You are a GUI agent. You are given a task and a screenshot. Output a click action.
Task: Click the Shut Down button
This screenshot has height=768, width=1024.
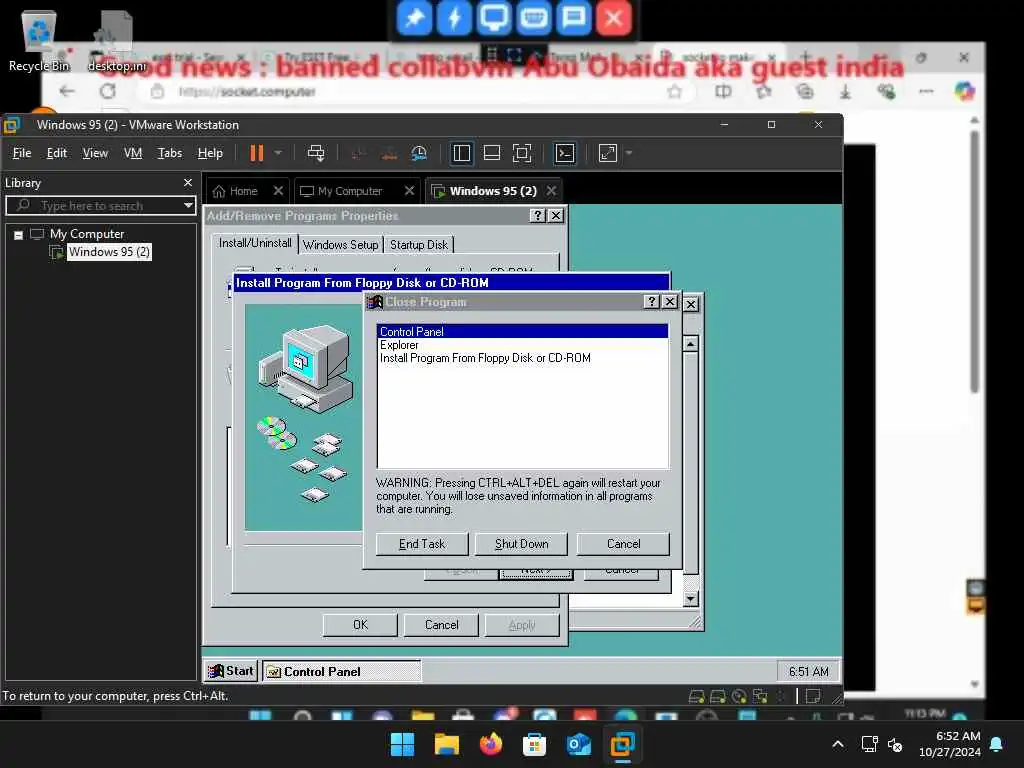(x=521, y=544)
